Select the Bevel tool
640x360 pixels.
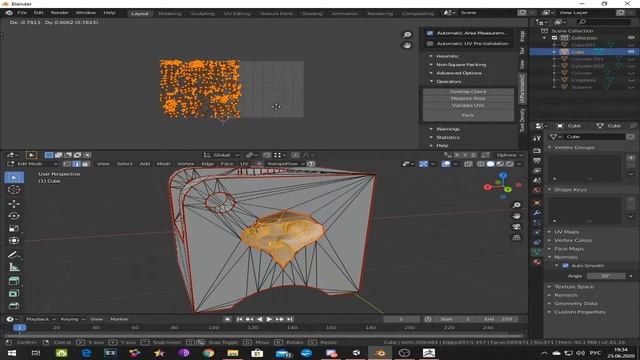click(x=14, y=305)
